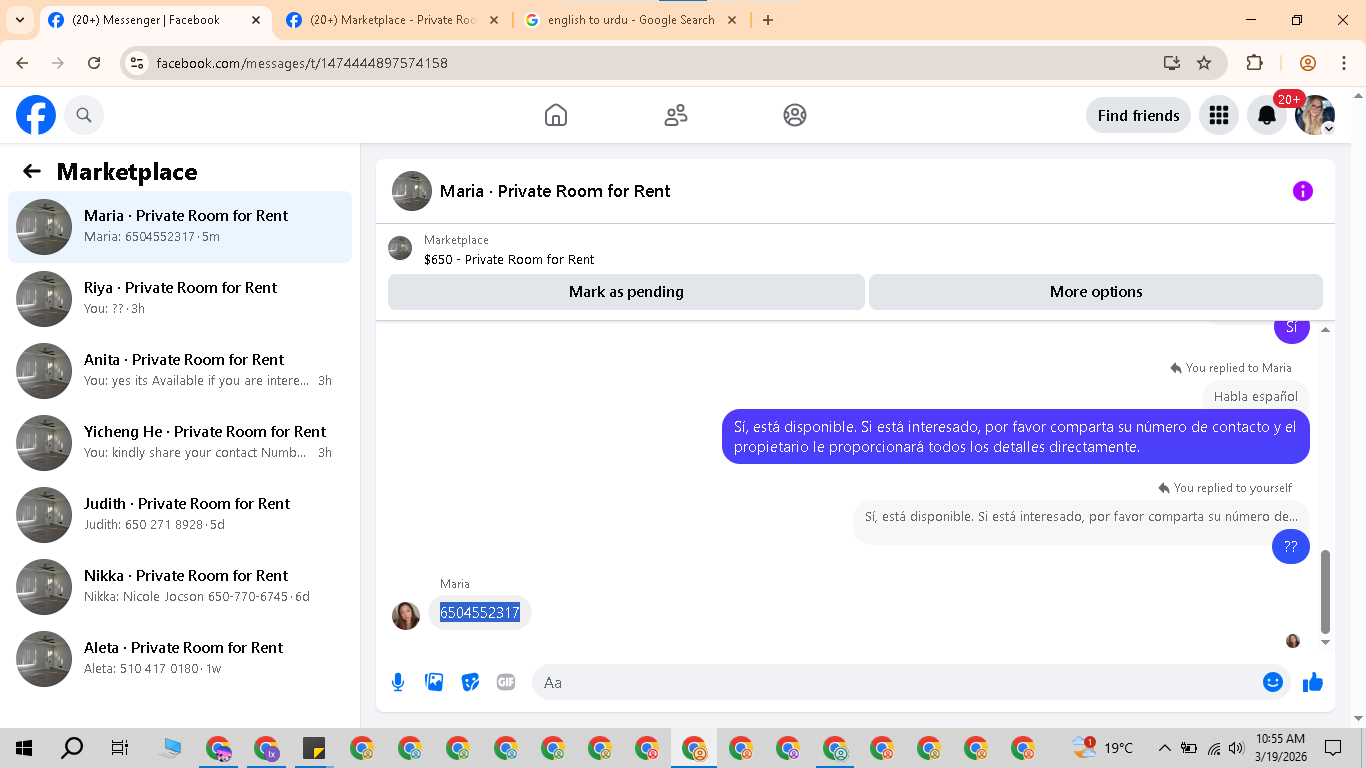Click the Find friends button
The image size is (1366, 768).
[1138, 115]
